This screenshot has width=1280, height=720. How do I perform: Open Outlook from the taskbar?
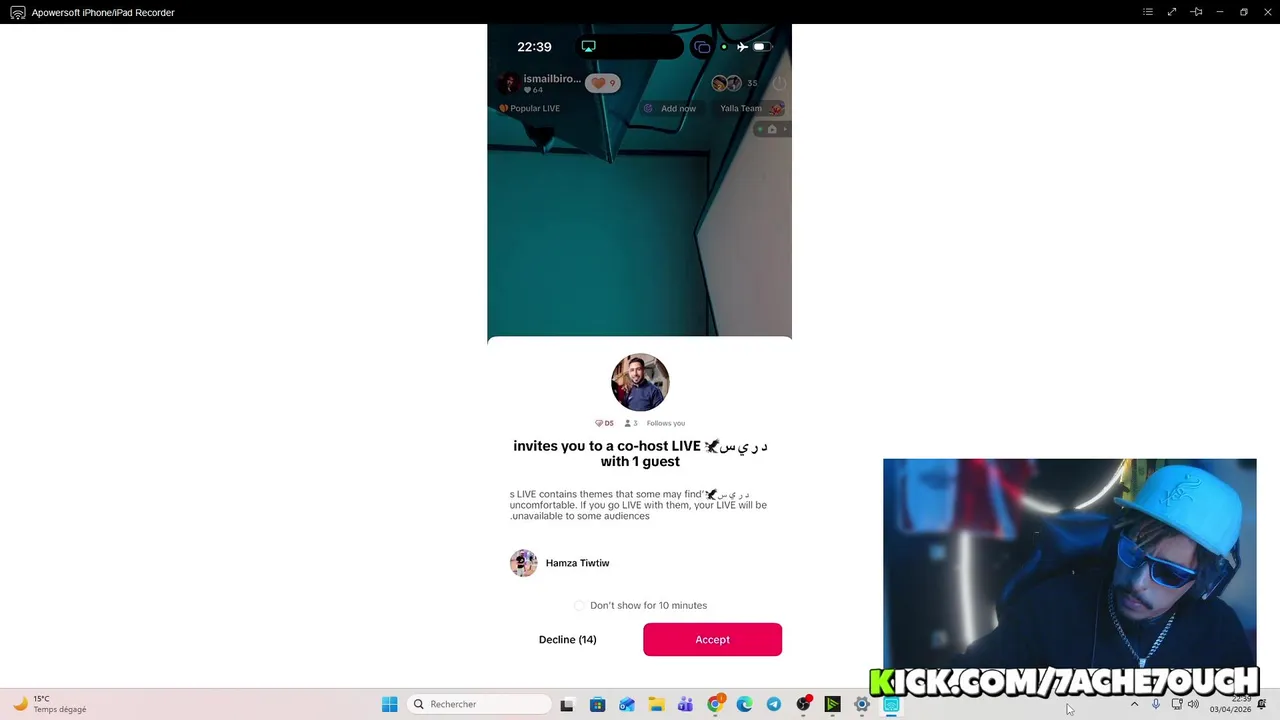point(627,704)
